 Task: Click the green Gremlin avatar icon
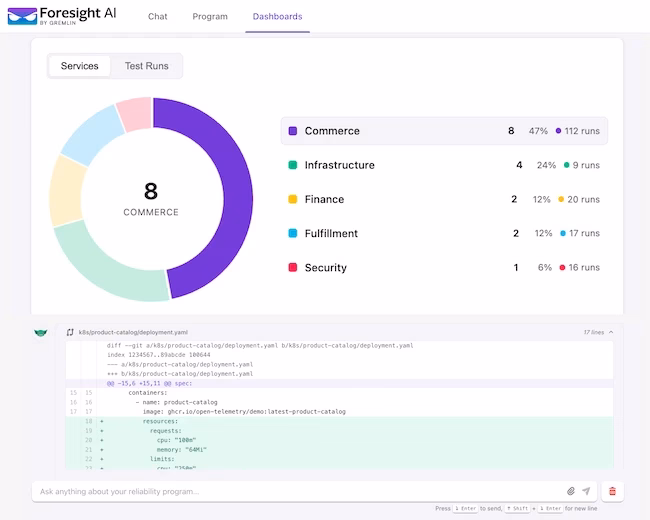(41, 332)
